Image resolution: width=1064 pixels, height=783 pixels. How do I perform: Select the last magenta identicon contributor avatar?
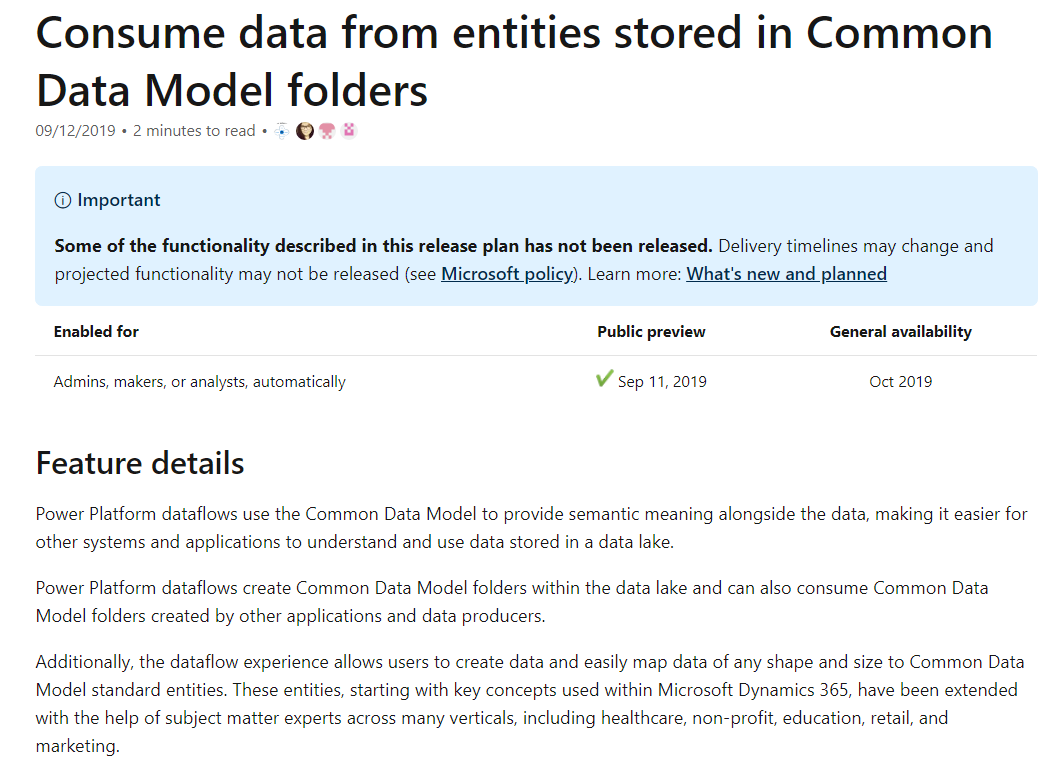(x=349, y=130)
